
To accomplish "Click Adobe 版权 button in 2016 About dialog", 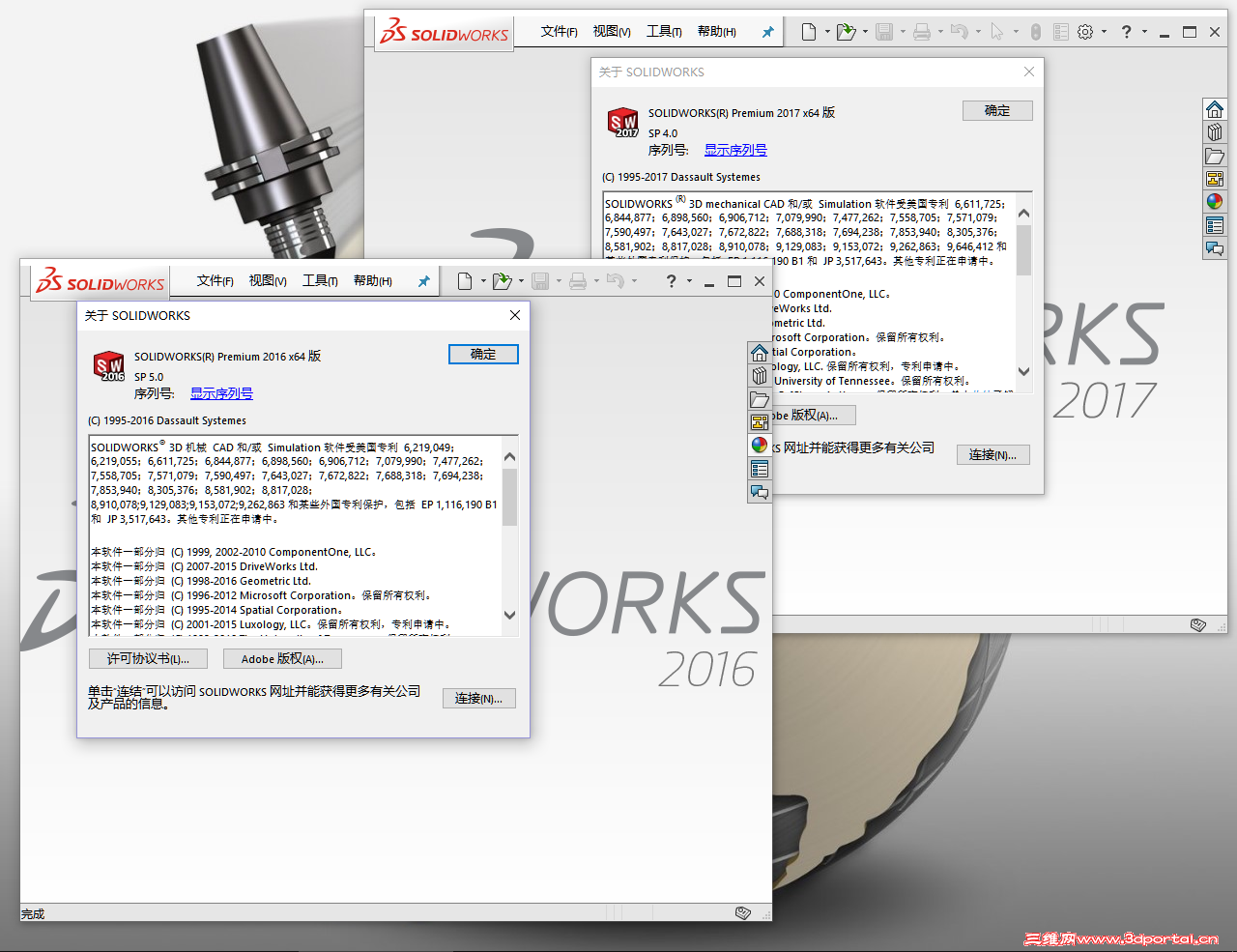I will [x=282, y=659].
